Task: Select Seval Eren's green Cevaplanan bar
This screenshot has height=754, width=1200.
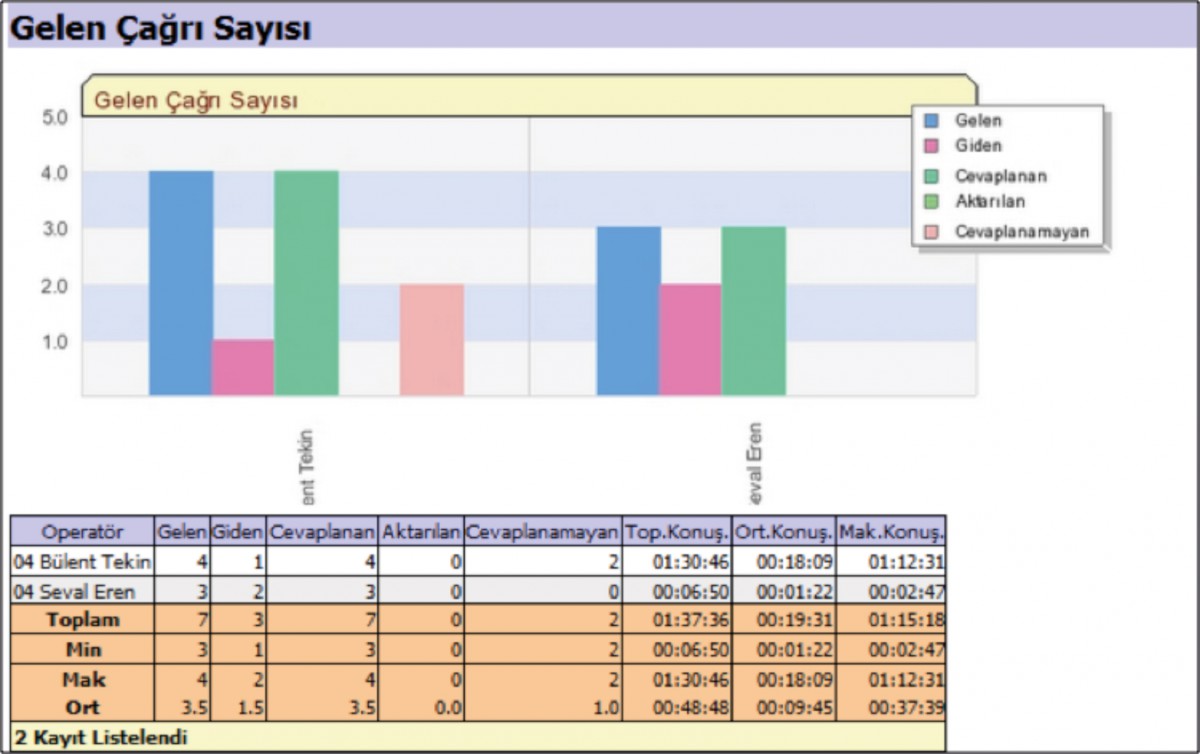Action: (753, 311)
